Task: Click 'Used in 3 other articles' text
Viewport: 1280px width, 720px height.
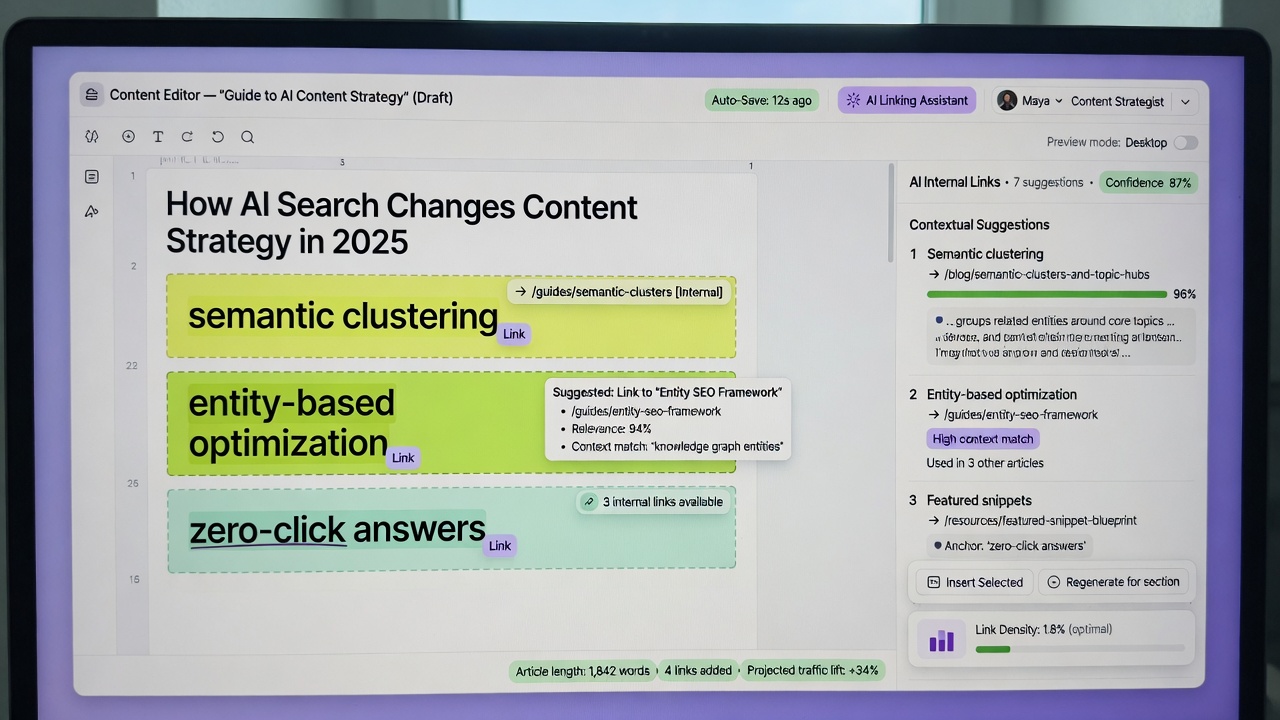Action: pyautogui.click(x=985, y=463)
